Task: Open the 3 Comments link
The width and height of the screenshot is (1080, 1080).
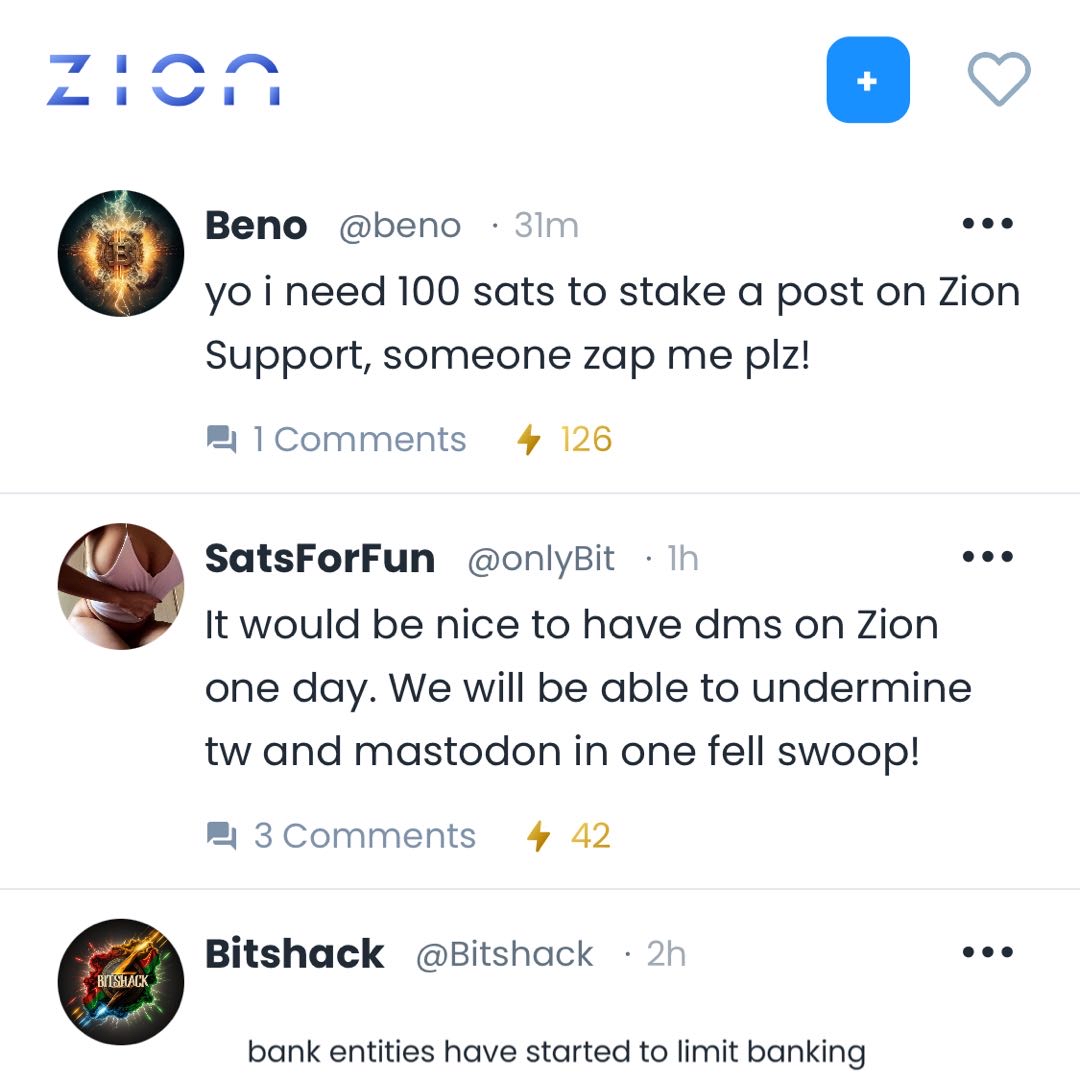Action: pyautogui.click(x=364, y=835)
